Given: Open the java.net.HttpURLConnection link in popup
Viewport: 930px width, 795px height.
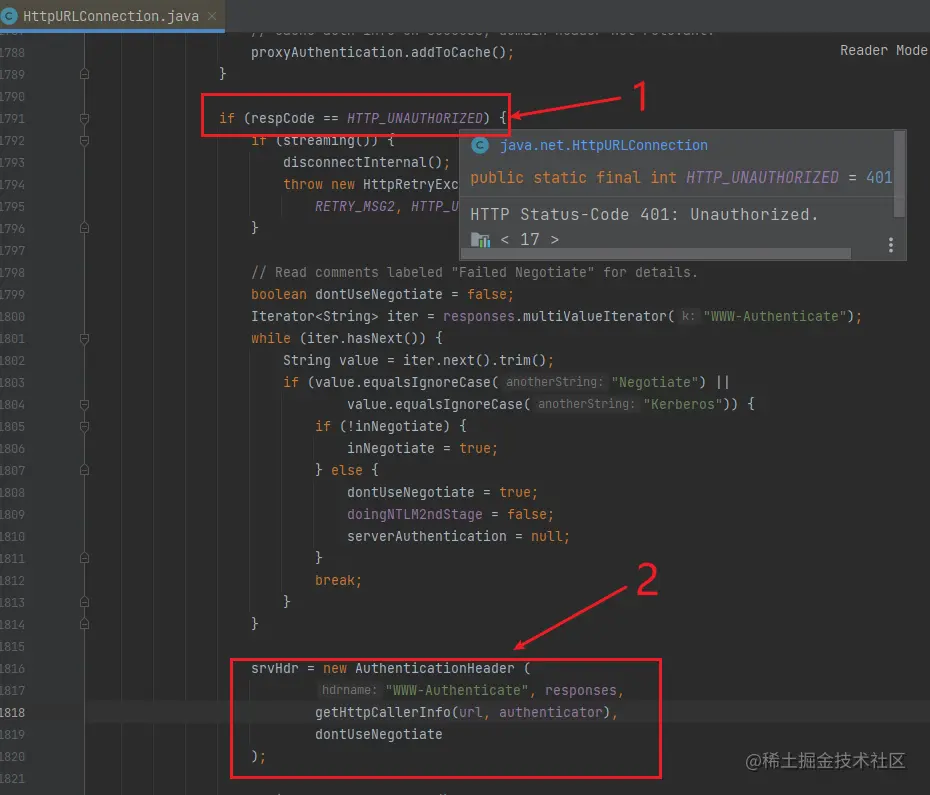Looking at the screenshot, I should click(x=603, y=145).
